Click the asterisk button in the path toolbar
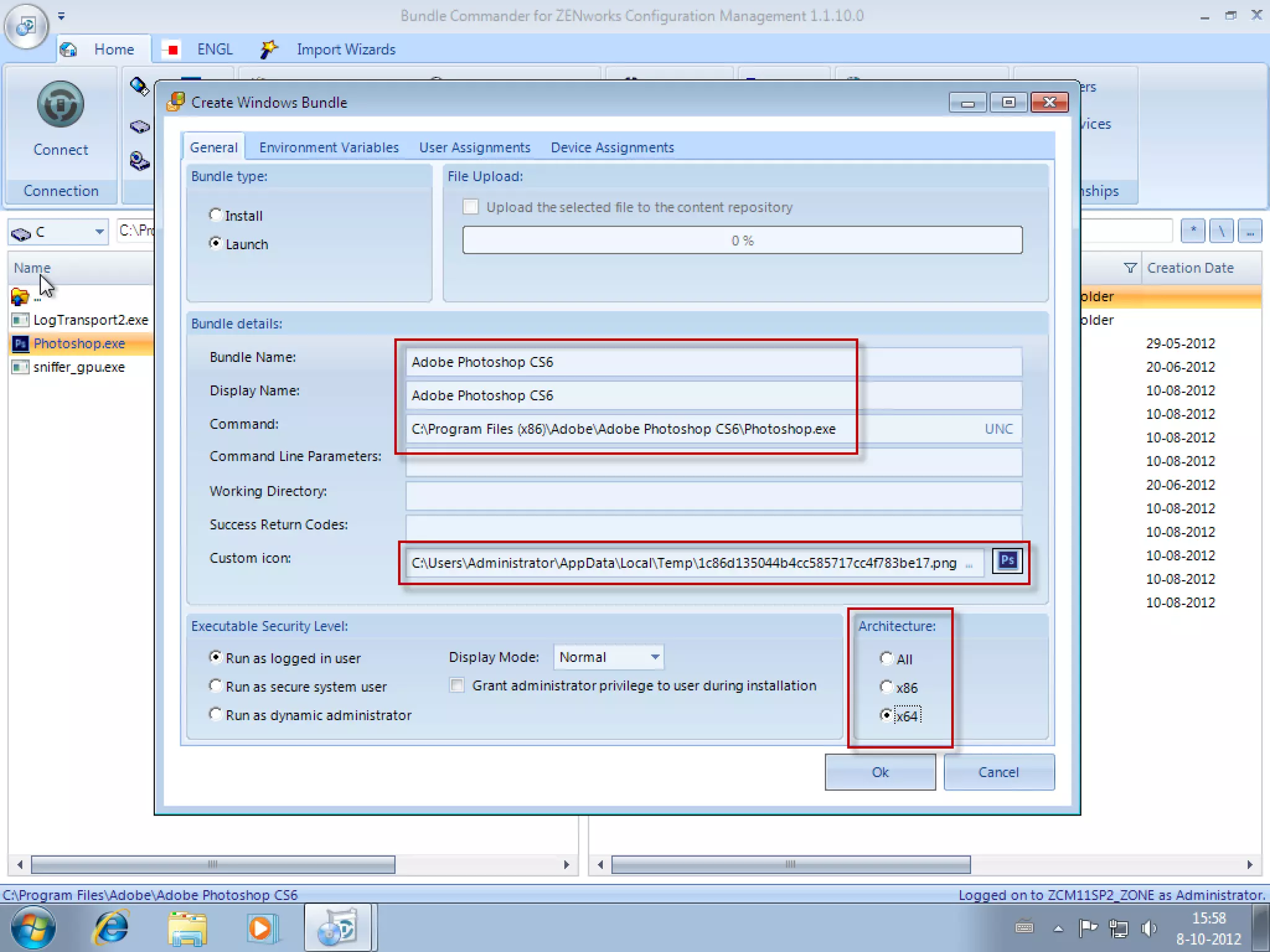Viewport: 1270px width, 952px height. 1192,231
